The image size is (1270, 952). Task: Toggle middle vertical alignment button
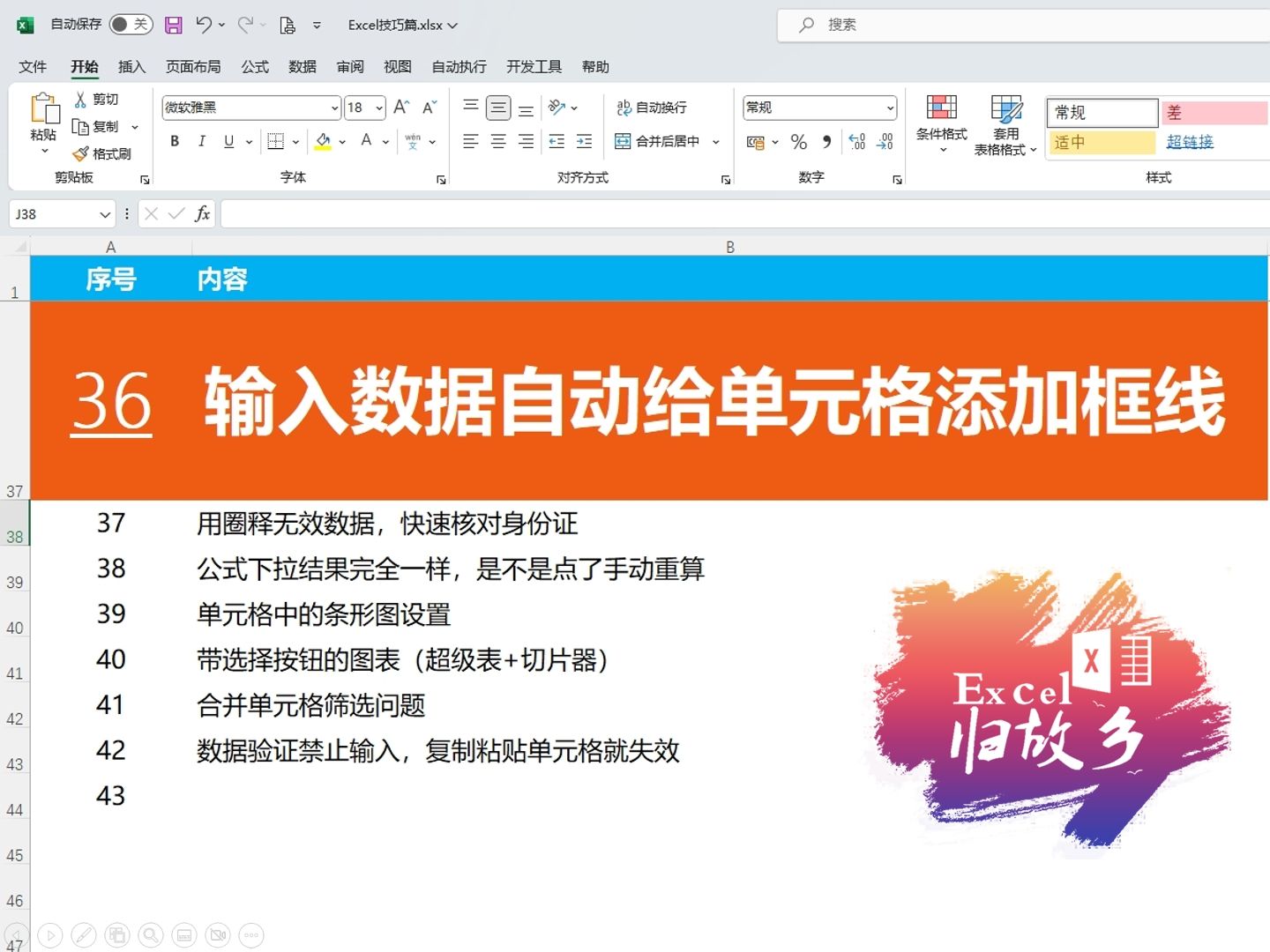[498, 108]
